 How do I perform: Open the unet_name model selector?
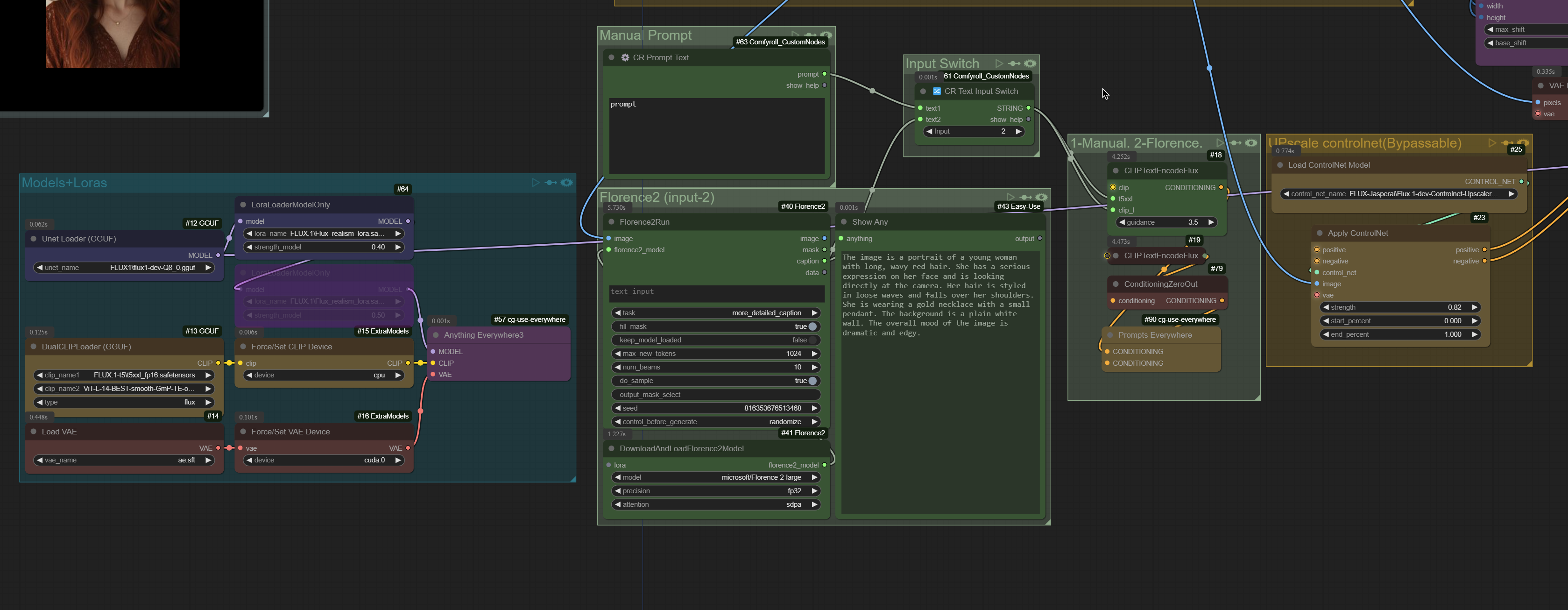pos(124,267)
